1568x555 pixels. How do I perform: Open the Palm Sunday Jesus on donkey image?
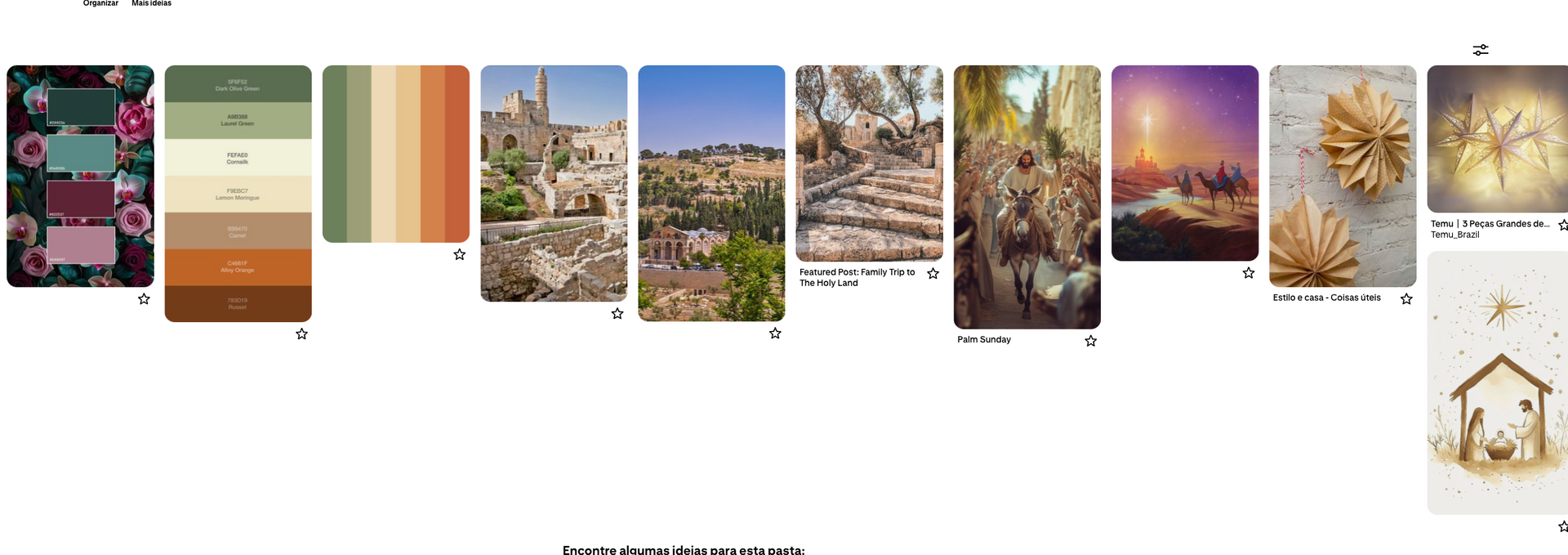coord(1027,197)
